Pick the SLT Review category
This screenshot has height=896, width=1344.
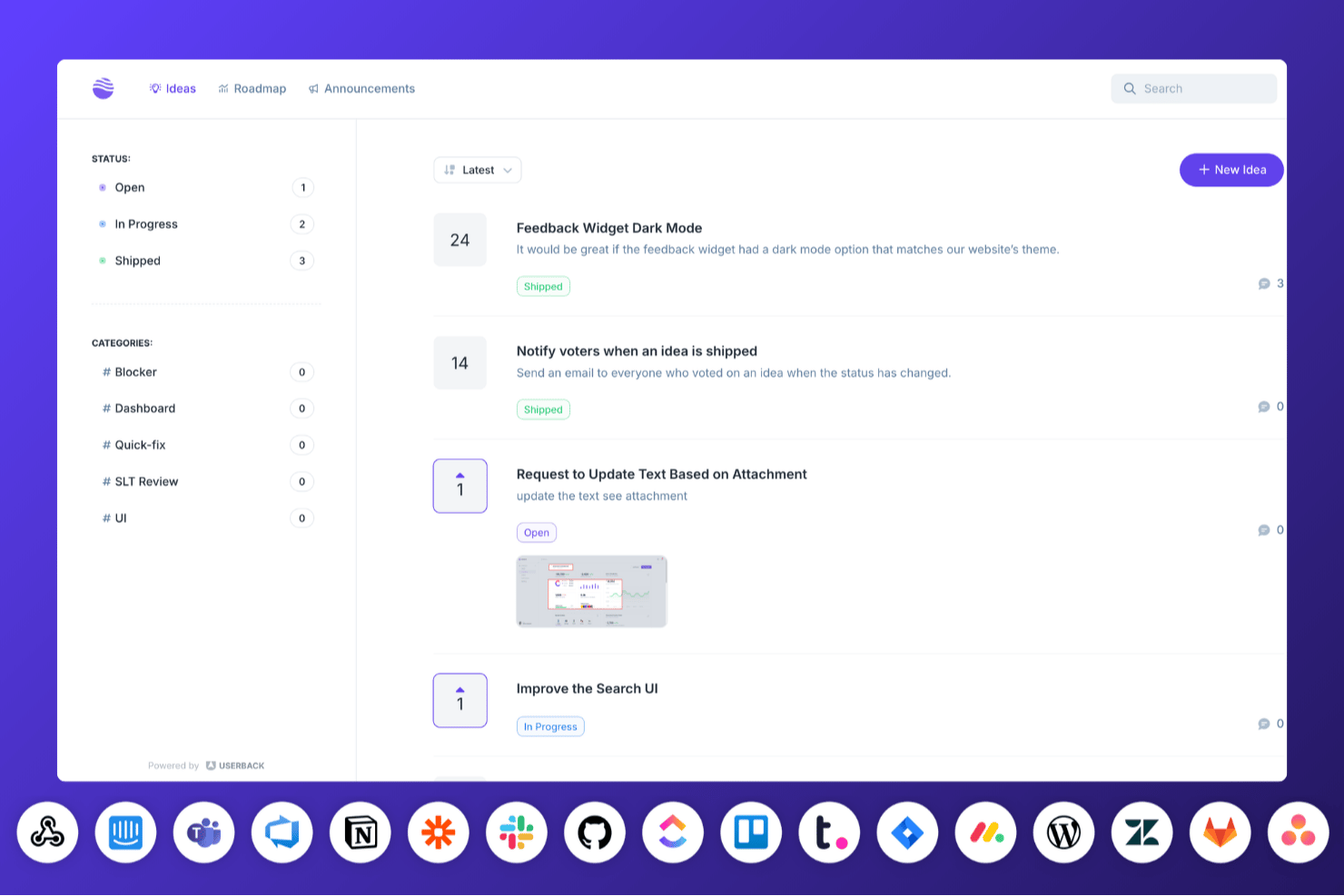tap(206, 481)
